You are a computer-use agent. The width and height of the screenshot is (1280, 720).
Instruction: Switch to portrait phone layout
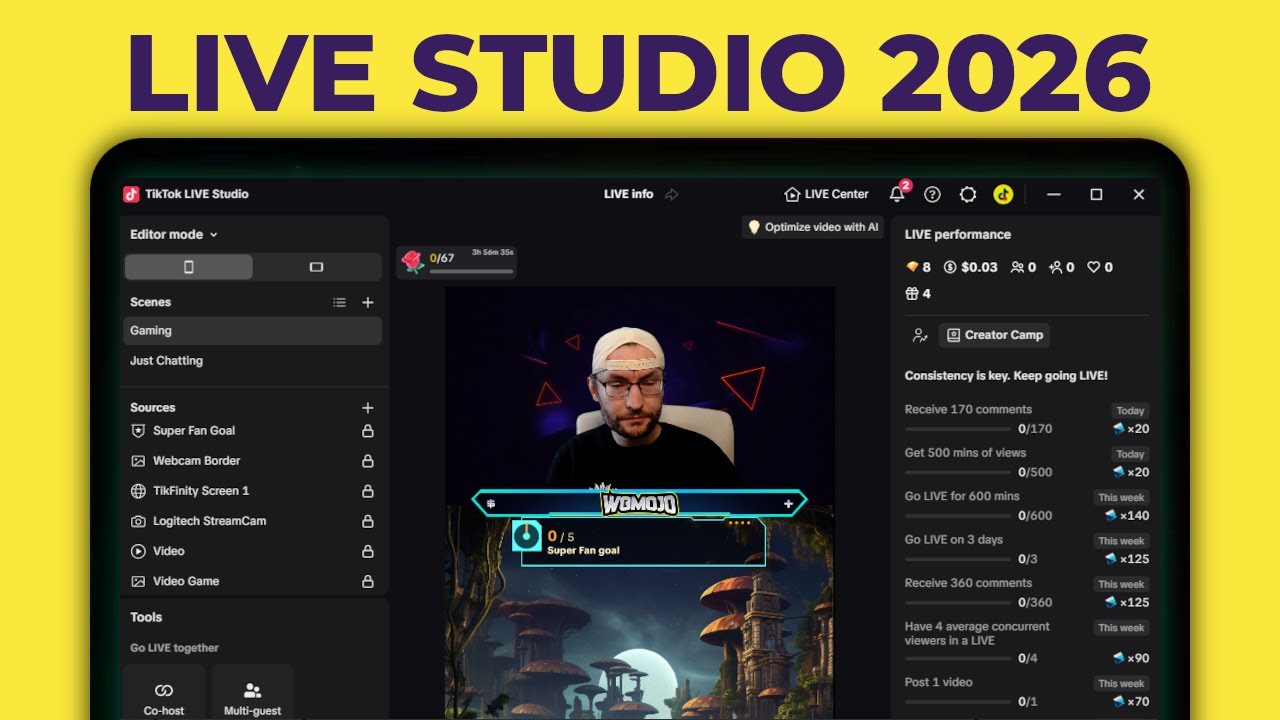coord(189,267)
